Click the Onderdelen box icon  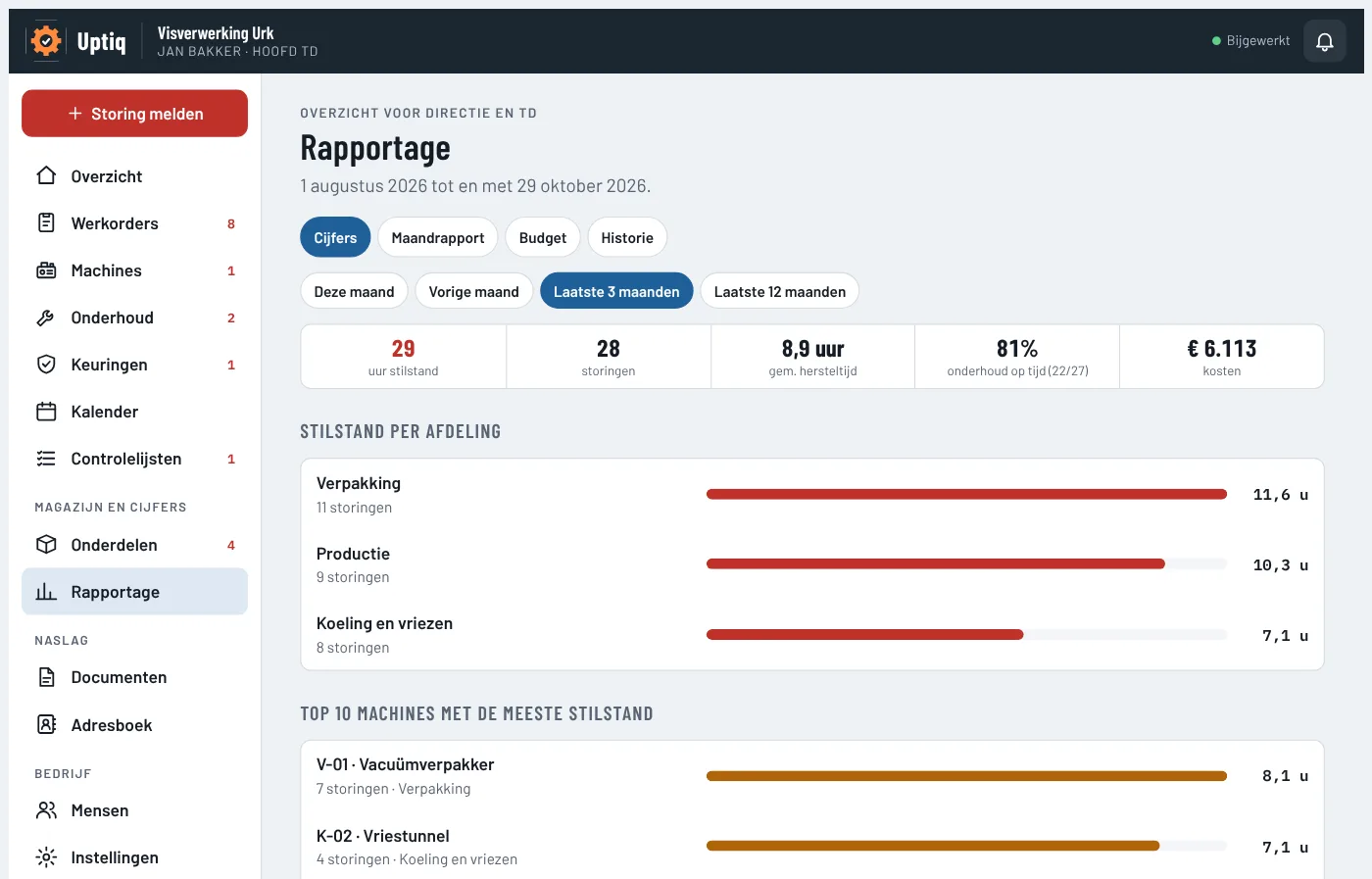(x=46, y=545)
